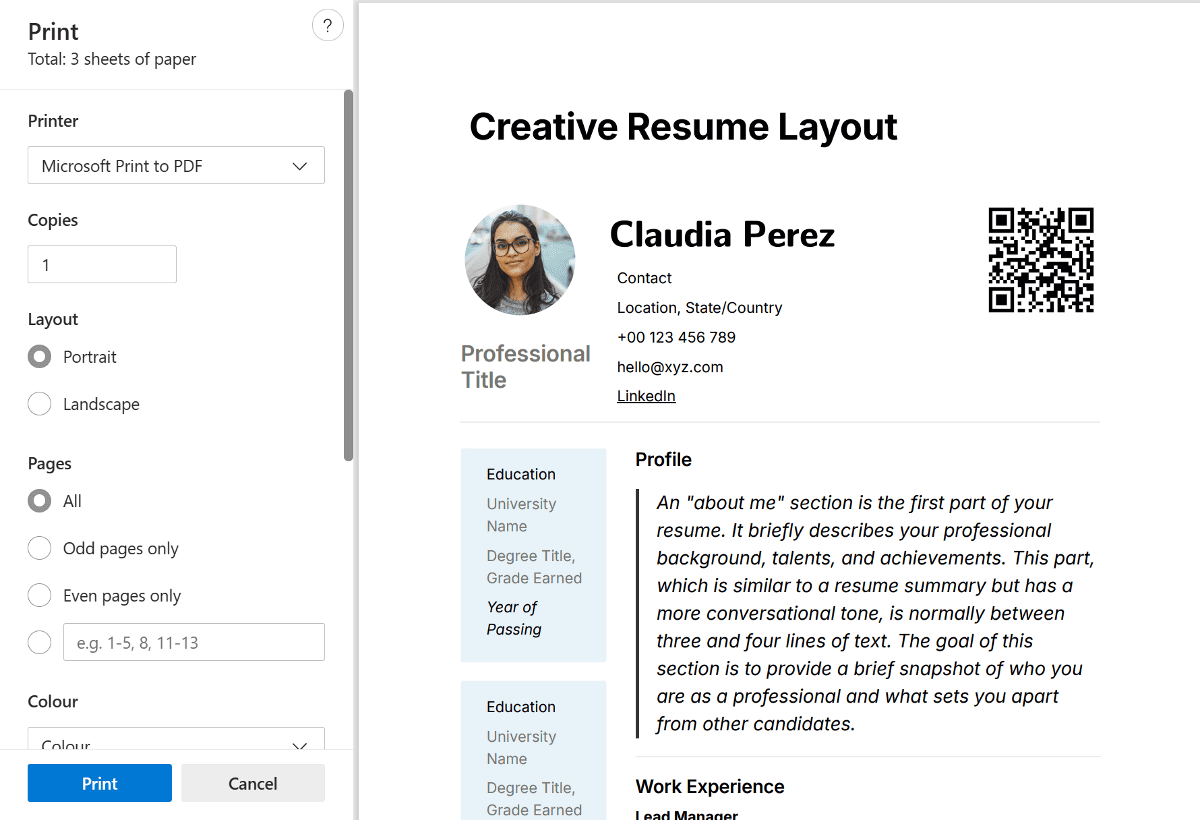This screenshot has height=820, width=1200.
Task: Select the Landscape layout option
Action: [x=40, y=404]
